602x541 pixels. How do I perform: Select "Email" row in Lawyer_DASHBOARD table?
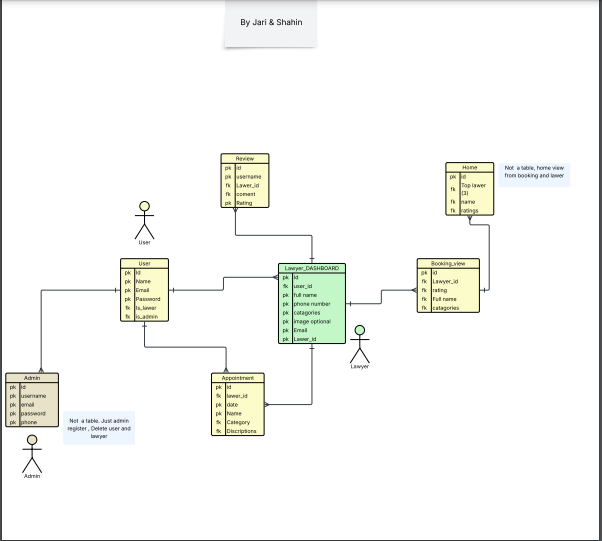(312, 330)
